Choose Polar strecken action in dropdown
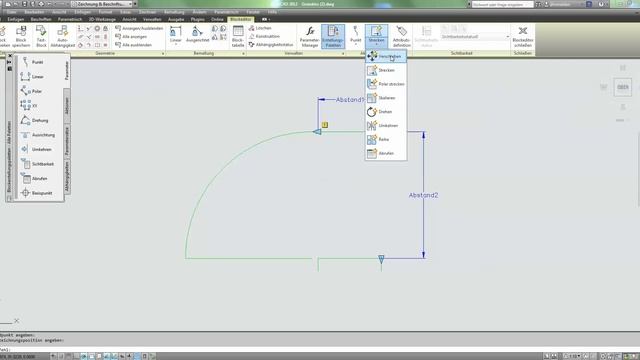640x360 pixels. (386, 84)
